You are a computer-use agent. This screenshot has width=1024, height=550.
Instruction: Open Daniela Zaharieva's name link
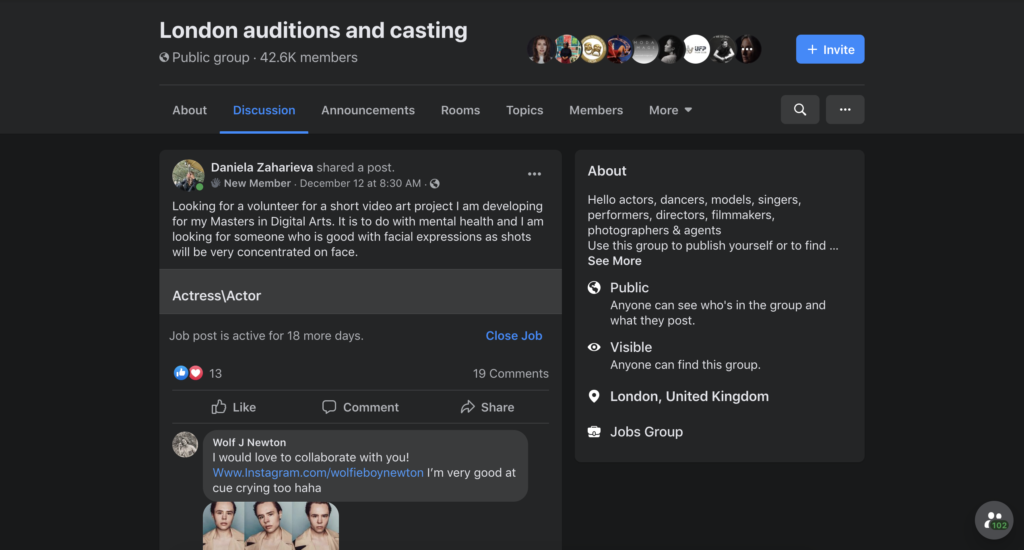tap(262, 167)
